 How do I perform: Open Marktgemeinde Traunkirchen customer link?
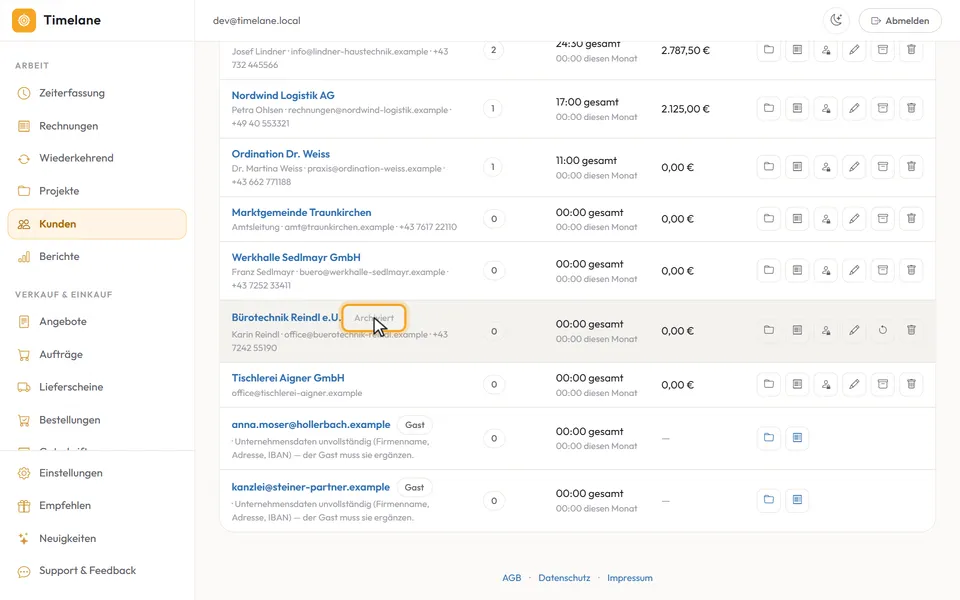[x=301, y=212]
